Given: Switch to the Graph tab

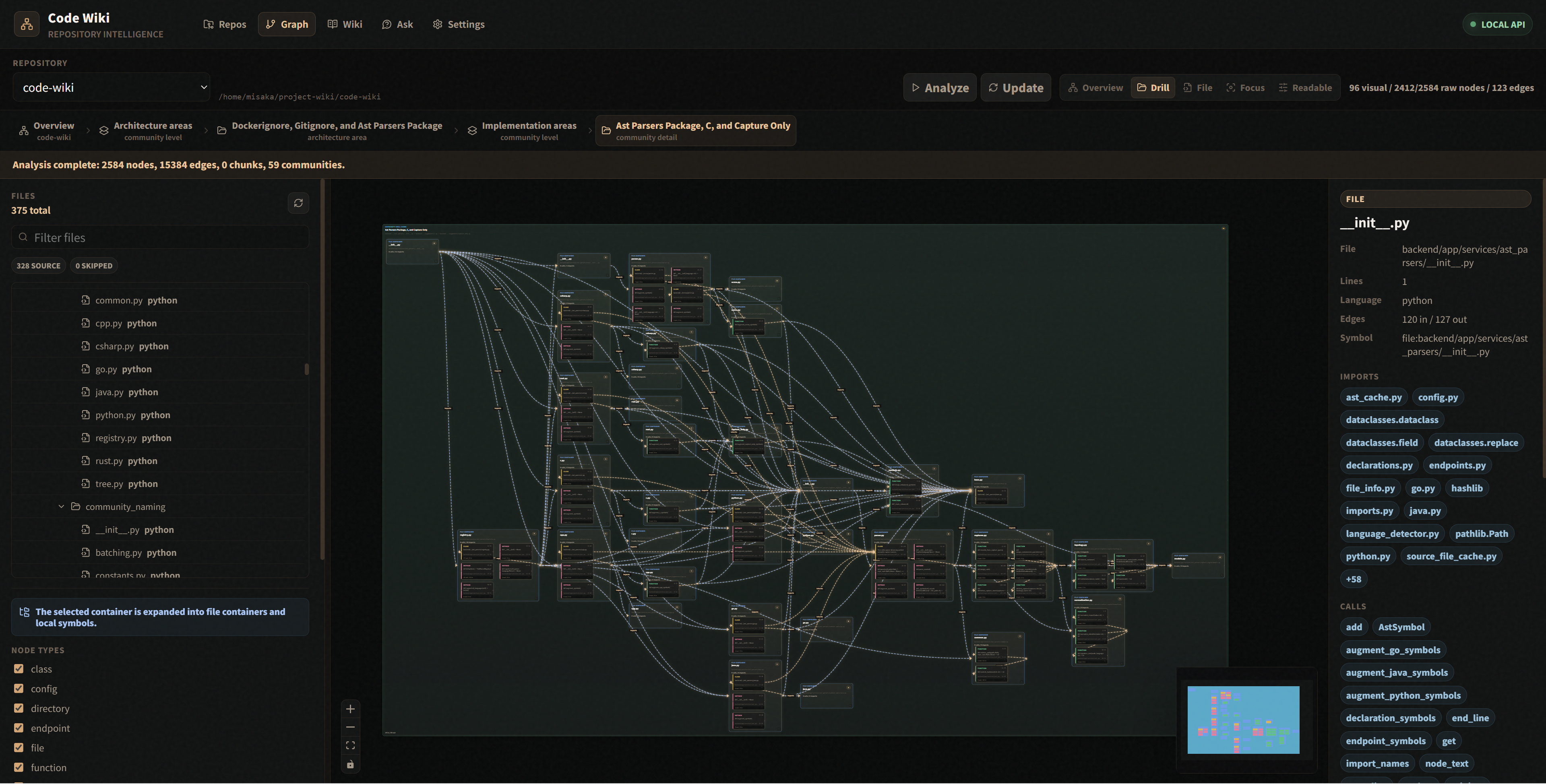Looking at the screenshot, I should pos(286,24).
